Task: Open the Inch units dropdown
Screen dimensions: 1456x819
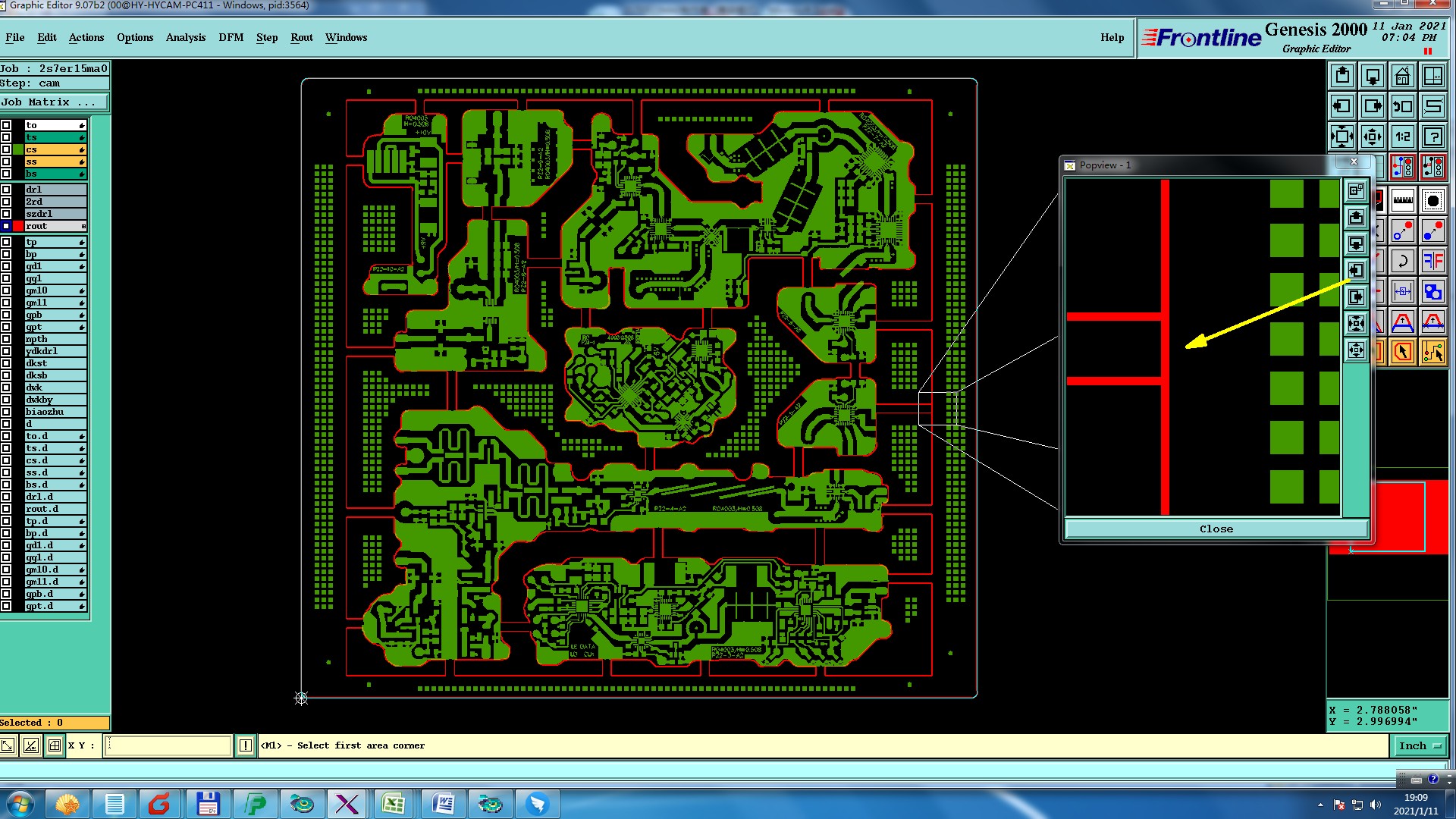Action: pos(1419,745)
